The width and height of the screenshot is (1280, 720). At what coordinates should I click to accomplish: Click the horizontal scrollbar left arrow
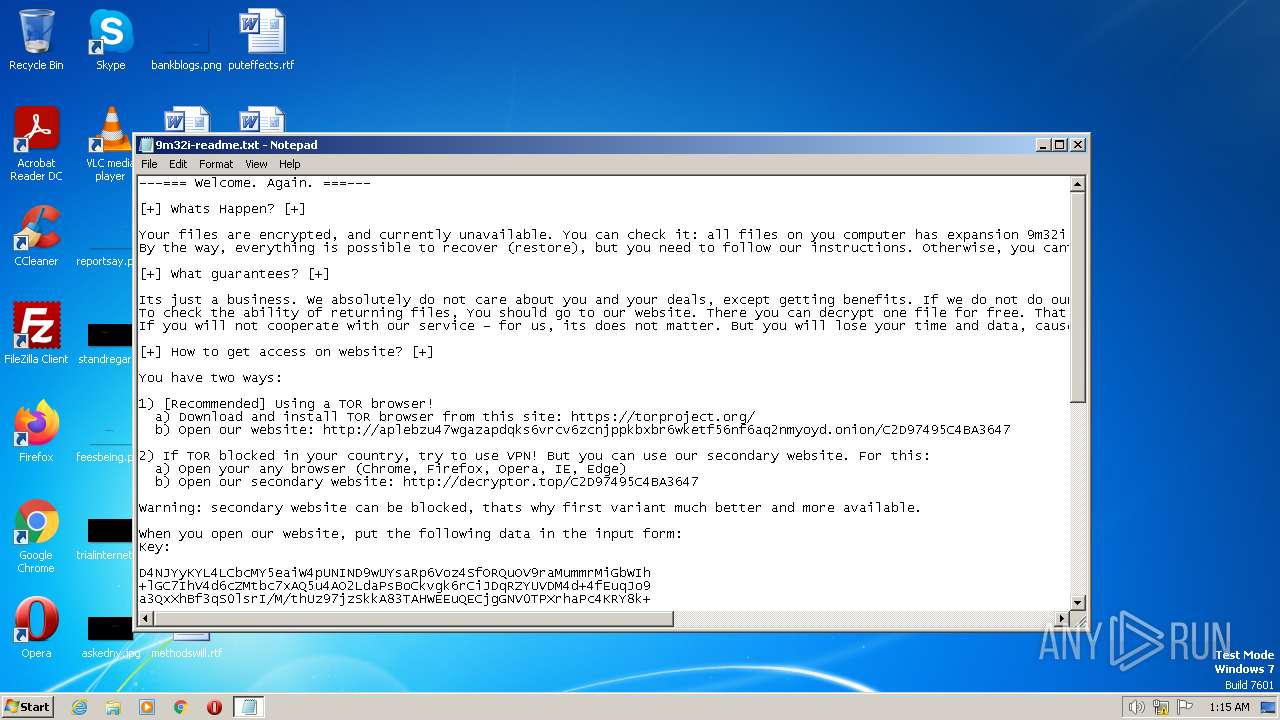147,619
